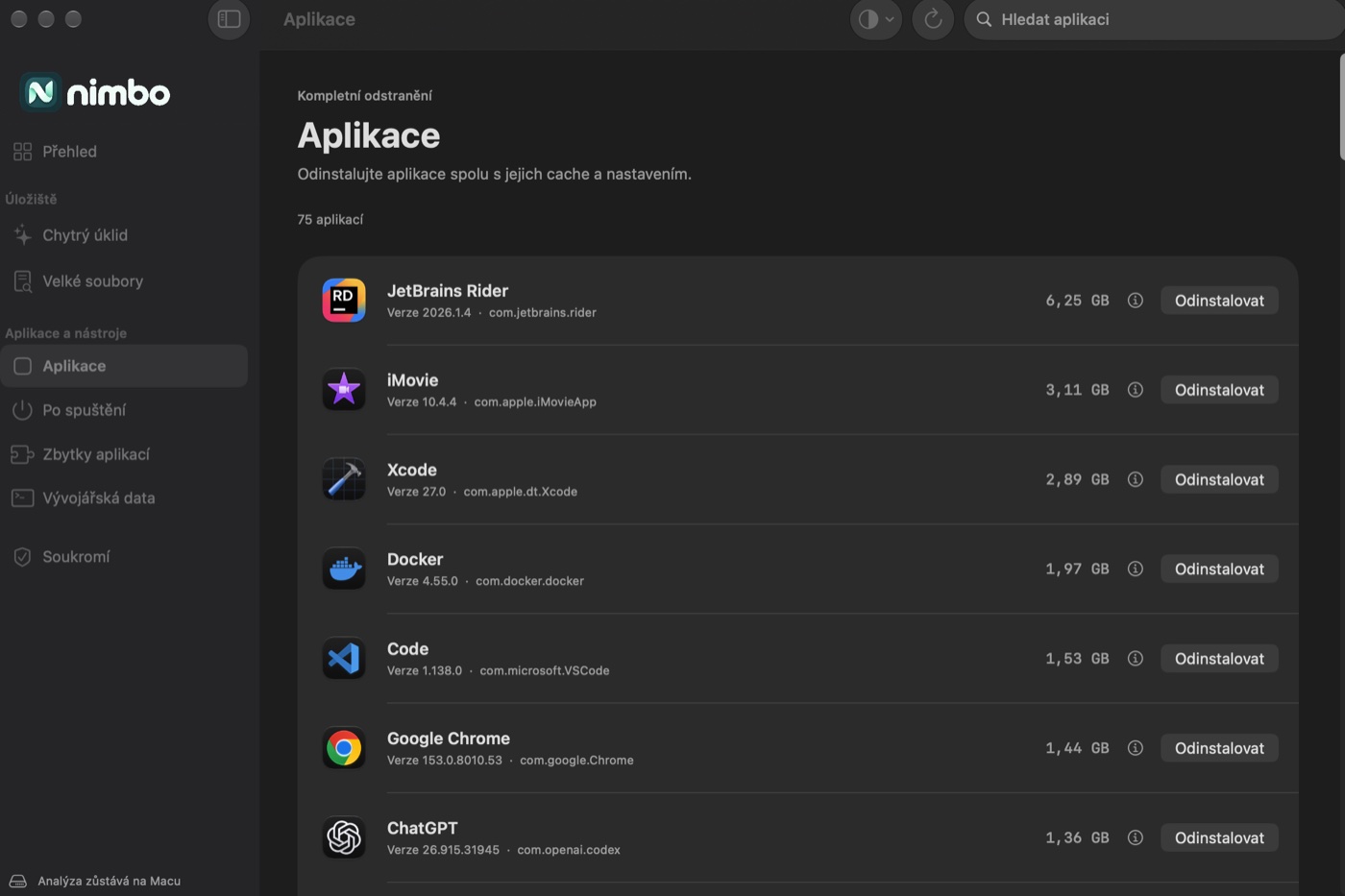Click the refresh analysis icon

click(x=933, y=19)
